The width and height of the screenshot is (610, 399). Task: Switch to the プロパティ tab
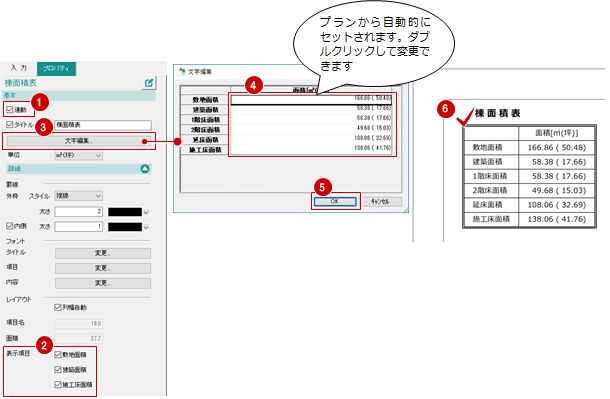point(56,68)
